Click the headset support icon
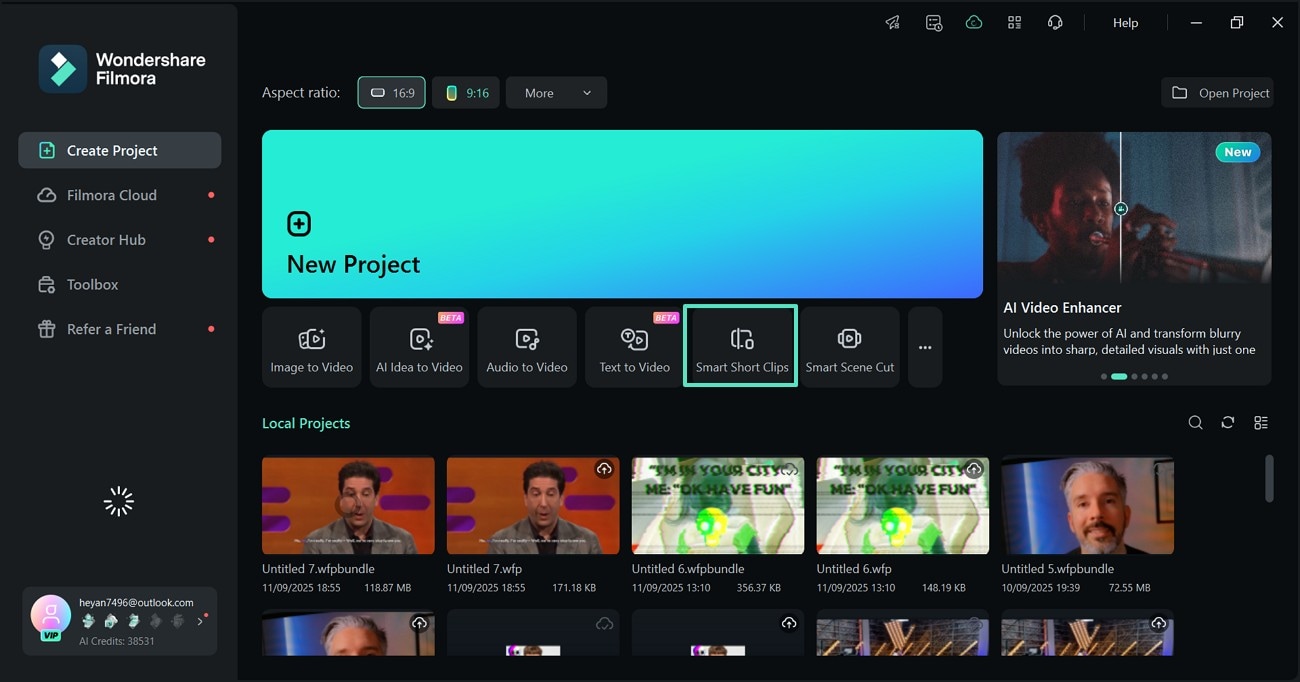This screenshot has height=682, width=1300. (1055, 23)
